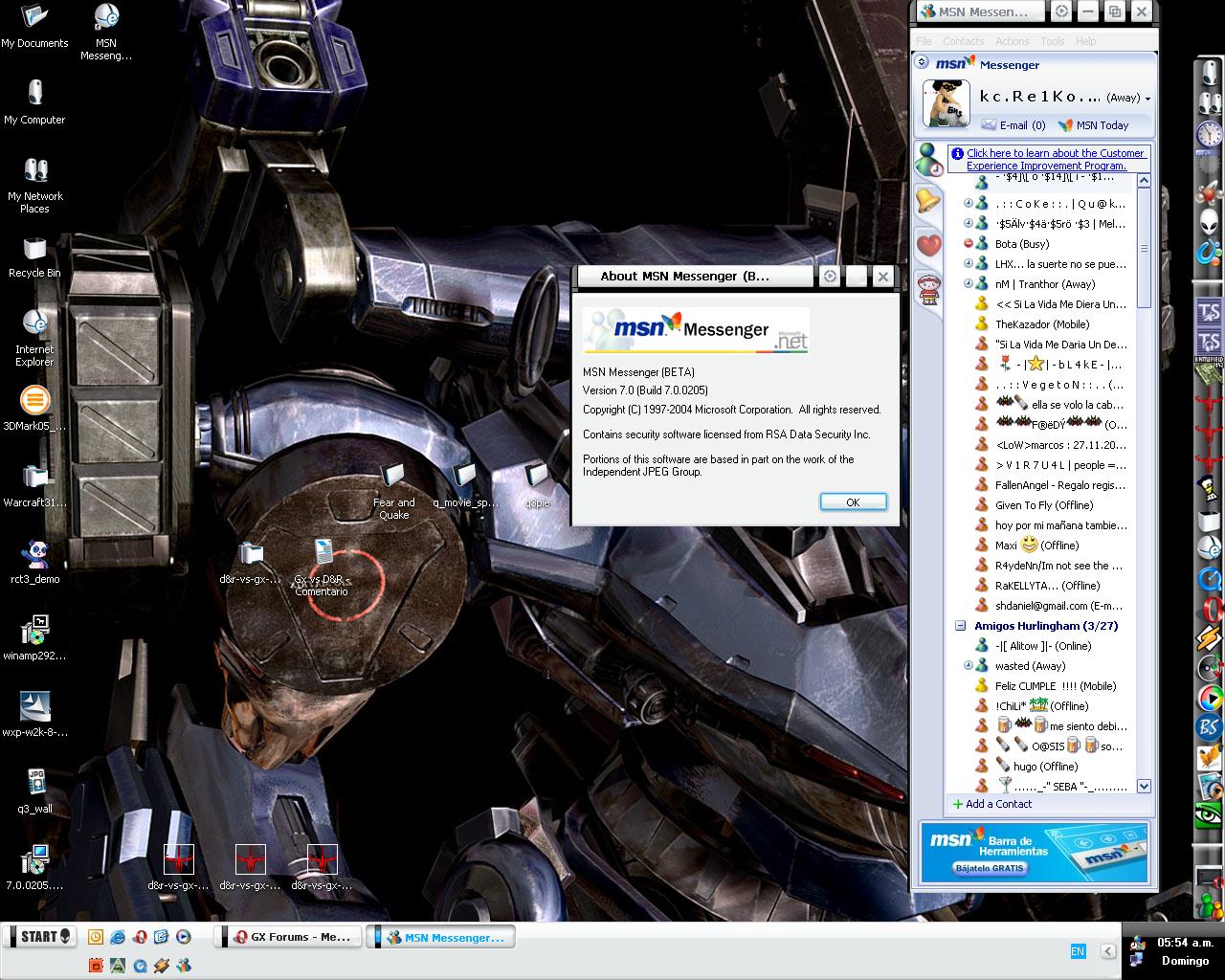This screenshot has height=980, width=1225.
Task: Select the Fear and Quake folder icon
Action: click(x=393, y=492)
